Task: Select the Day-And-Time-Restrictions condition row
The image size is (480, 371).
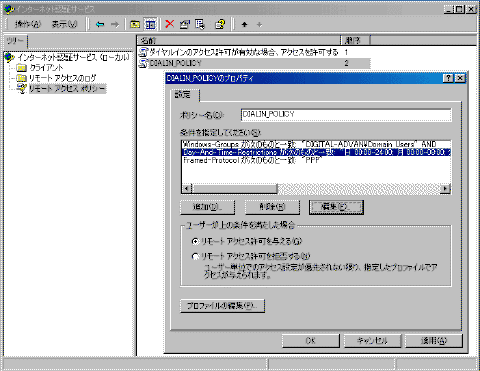Action: 316,152
